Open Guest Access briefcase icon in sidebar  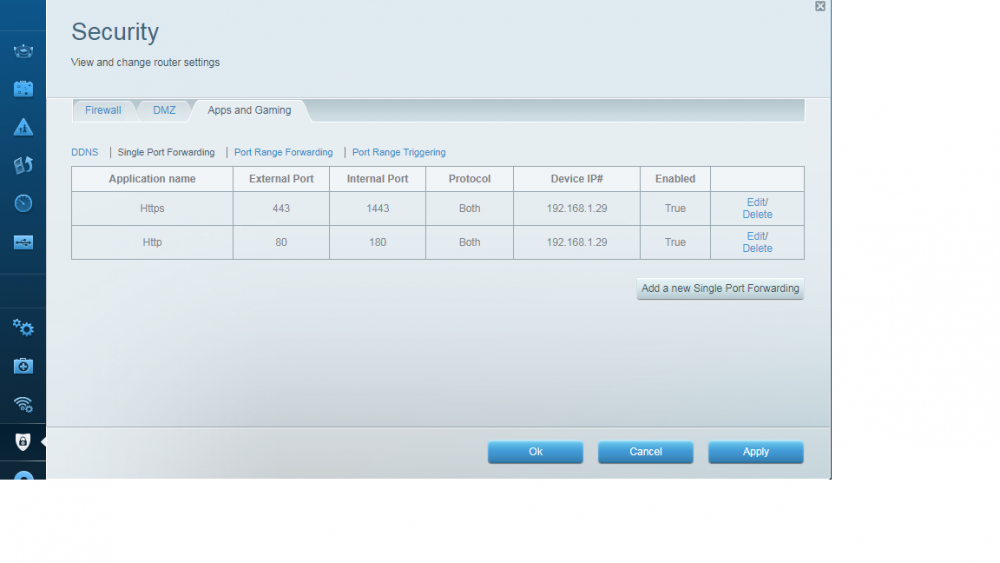(23, 89)
